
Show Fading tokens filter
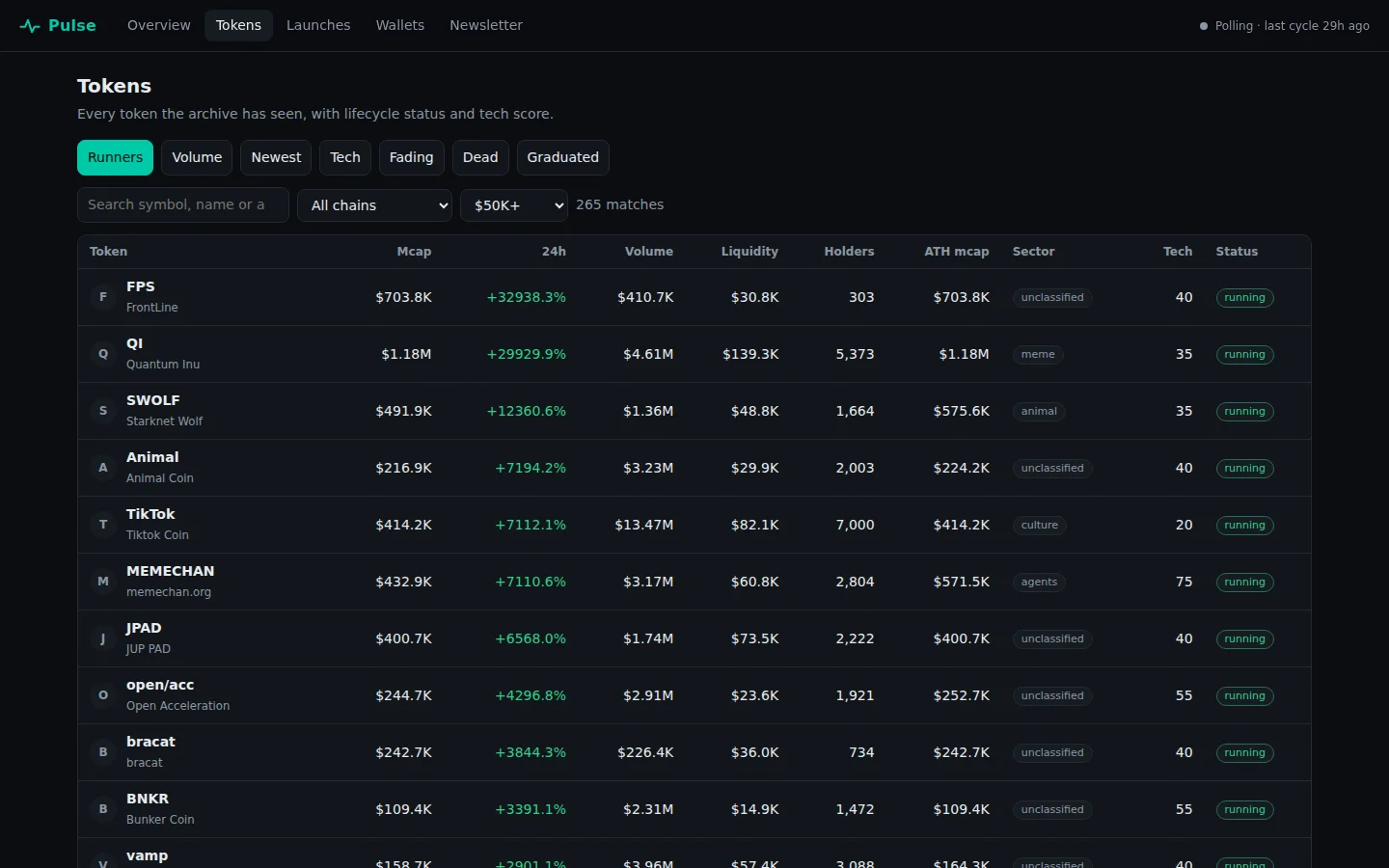pos(411,157)
